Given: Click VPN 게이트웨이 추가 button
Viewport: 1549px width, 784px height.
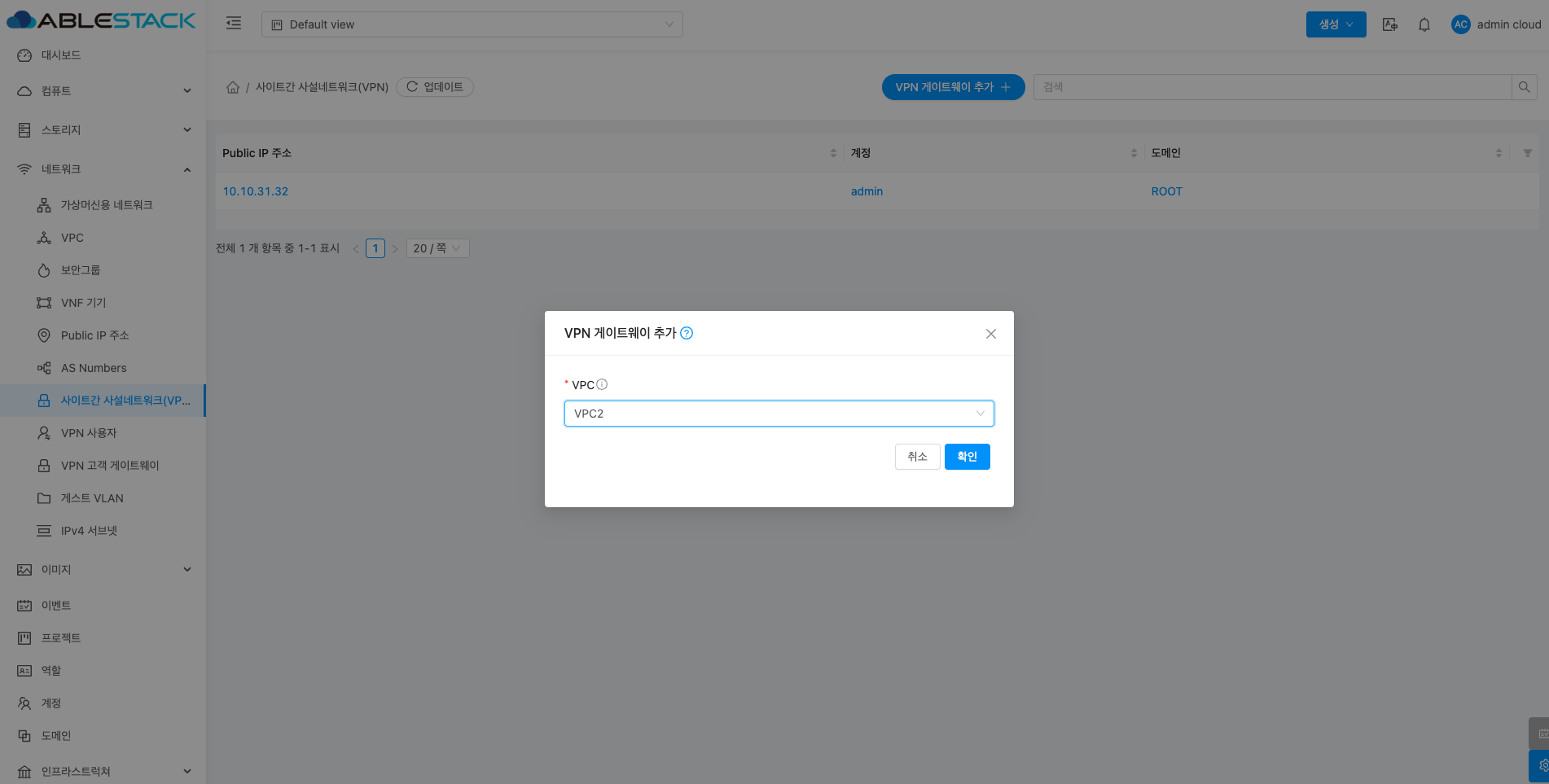Looking at the screenshot, I should pyautogui.click(x=954, y=87).
